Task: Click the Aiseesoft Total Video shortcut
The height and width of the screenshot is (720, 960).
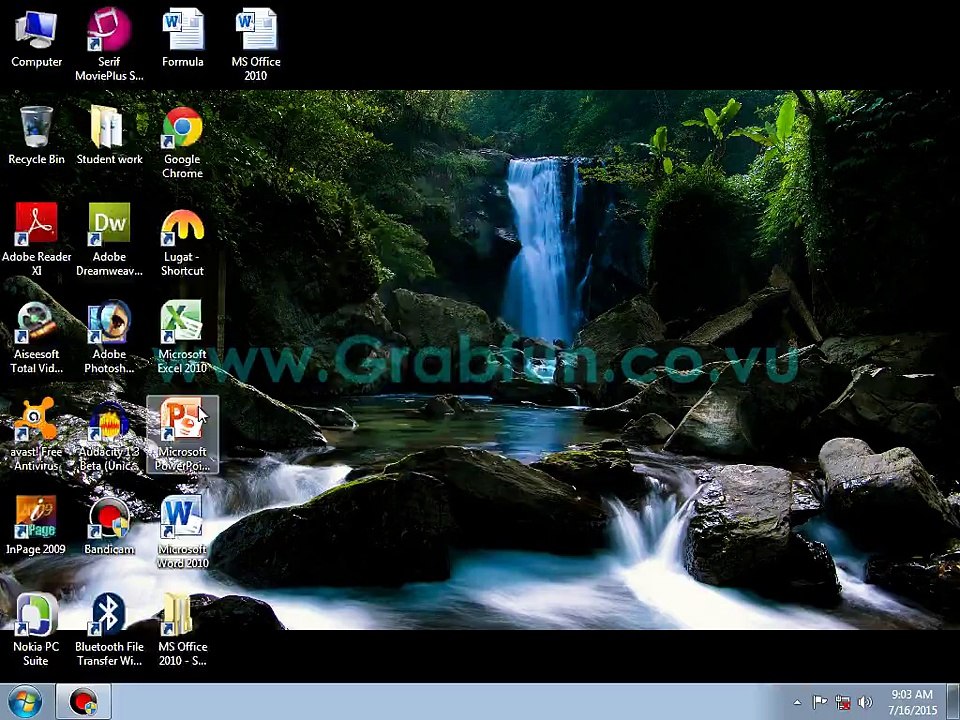Action: click(36, 337)
